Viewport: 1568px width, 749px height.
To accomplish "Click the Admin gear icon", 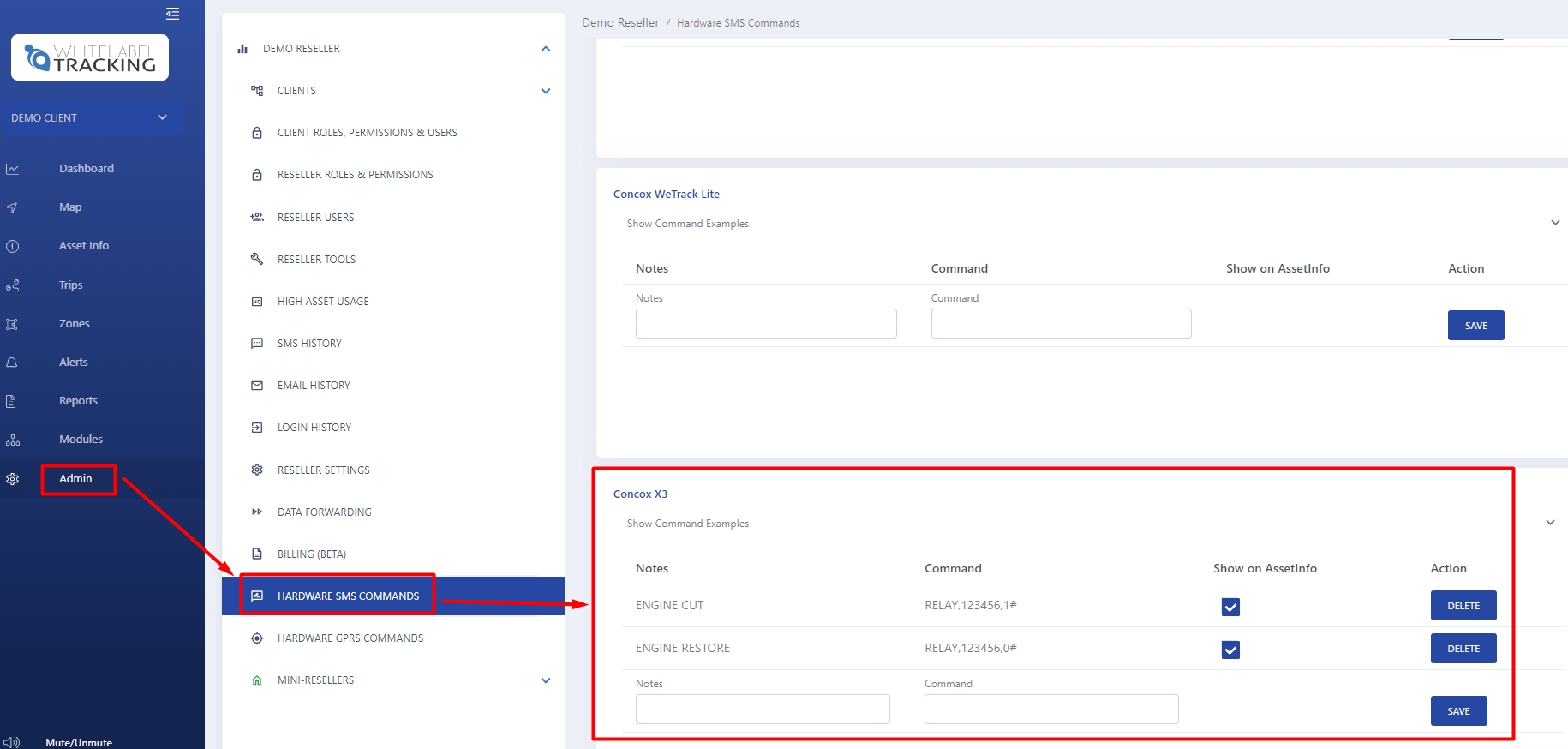I will (x=12, y=479).
